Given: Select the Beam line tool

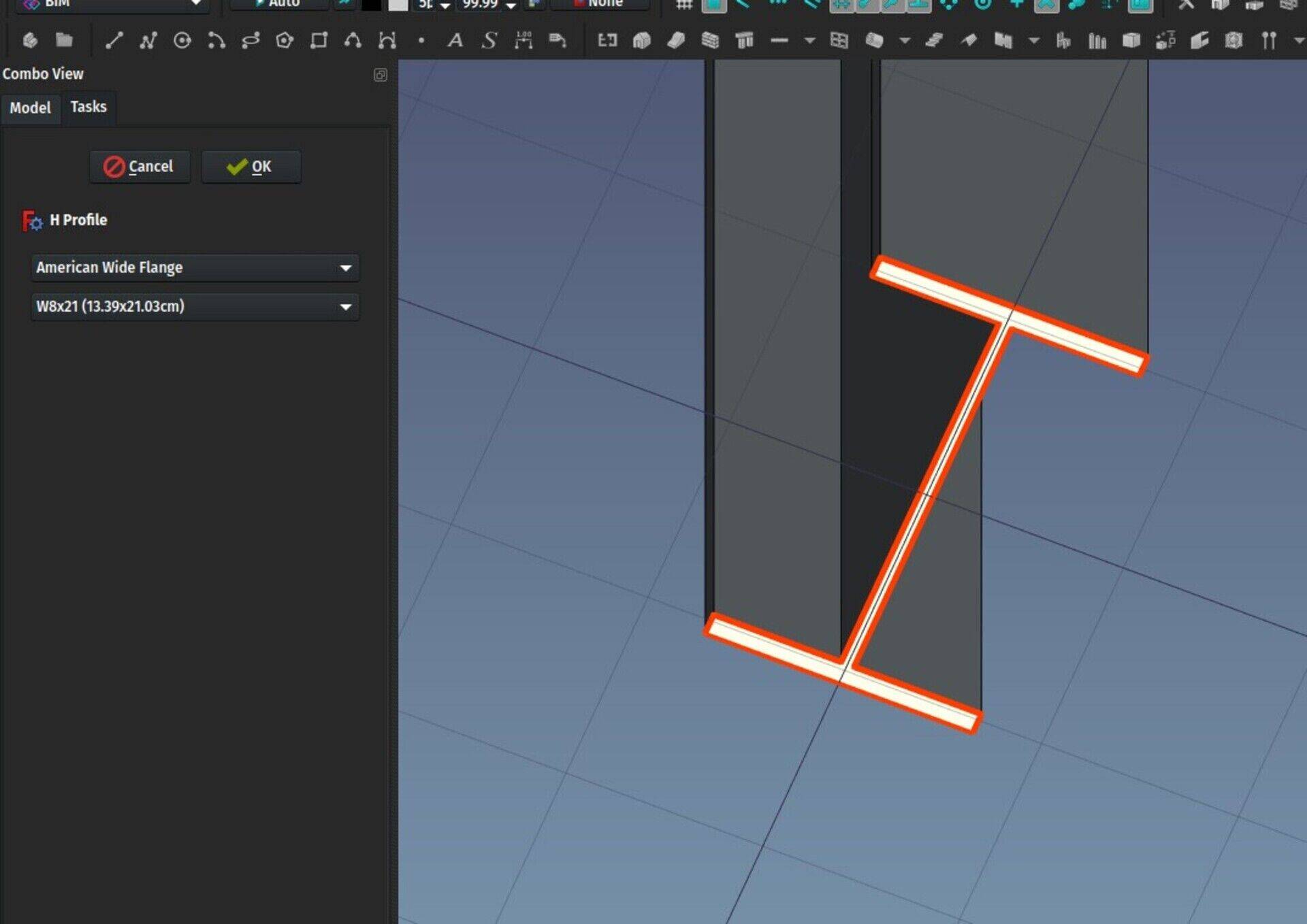Looking at the screenshot, I should tap(779, 41).
